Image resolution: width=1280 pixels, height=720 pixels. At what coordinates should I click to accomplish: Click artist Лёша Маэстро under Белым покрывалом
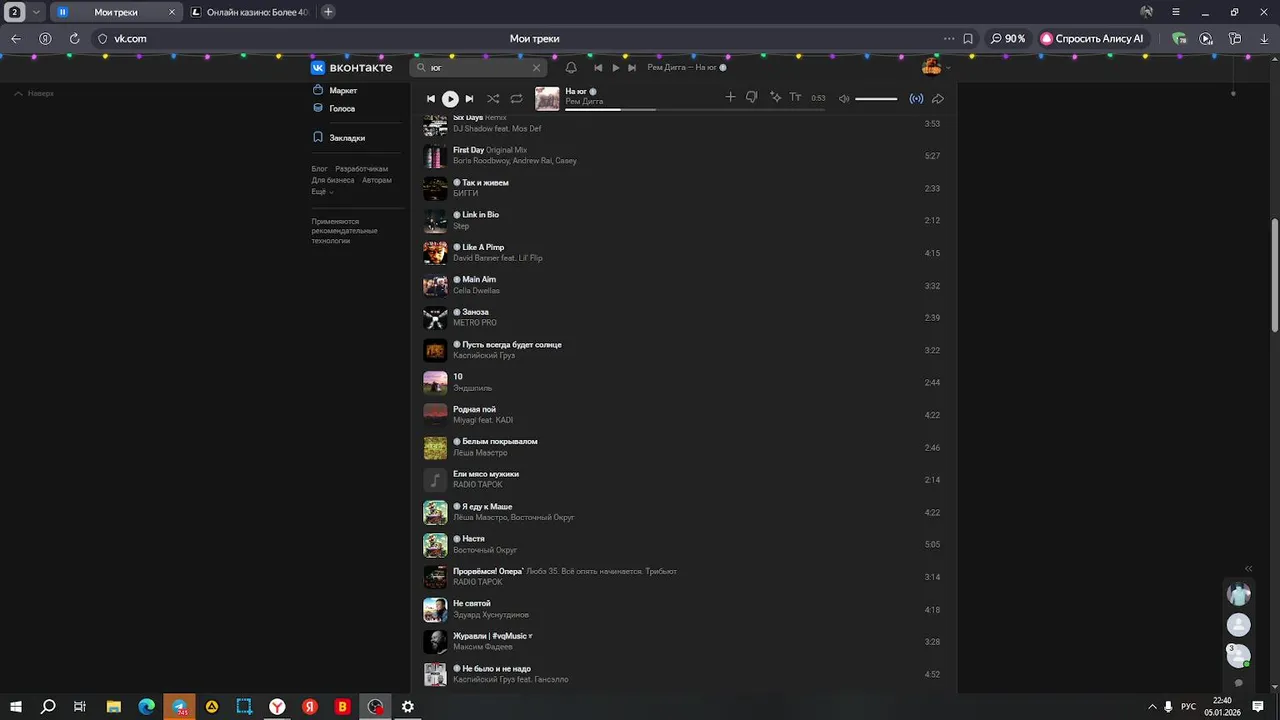tap(480, 453)
